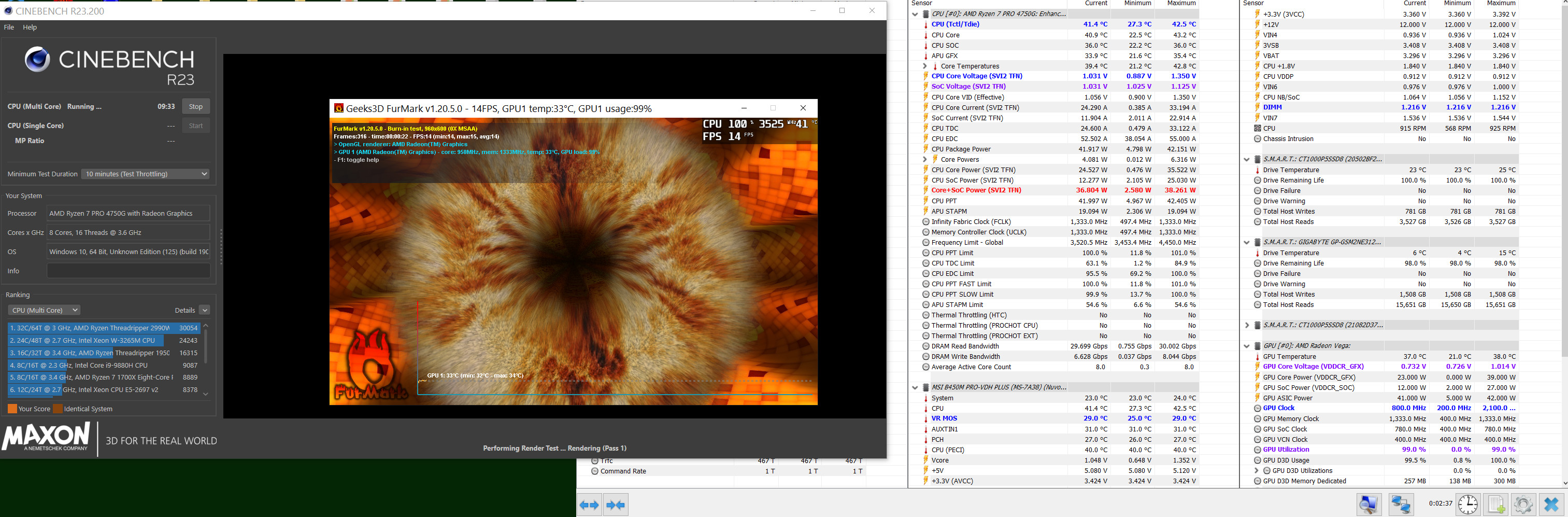The image size is (1568, 517).
Task: Click the lightning icon beside DIMM voltage row
Action: click(1258, 108)
